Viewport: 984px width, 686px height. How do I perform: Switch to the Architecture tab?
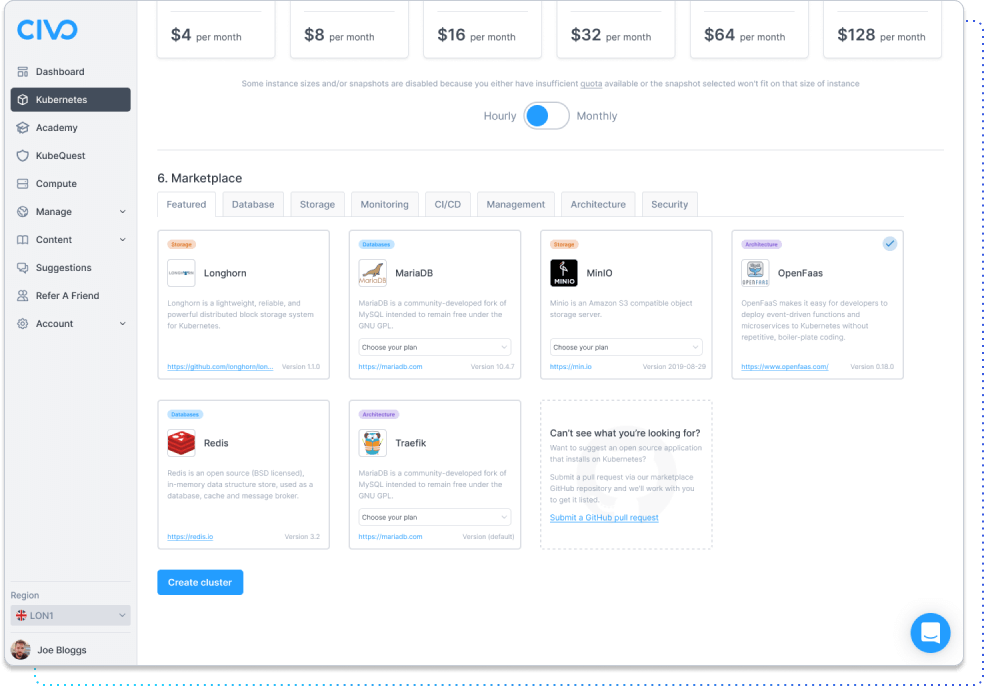598,205
